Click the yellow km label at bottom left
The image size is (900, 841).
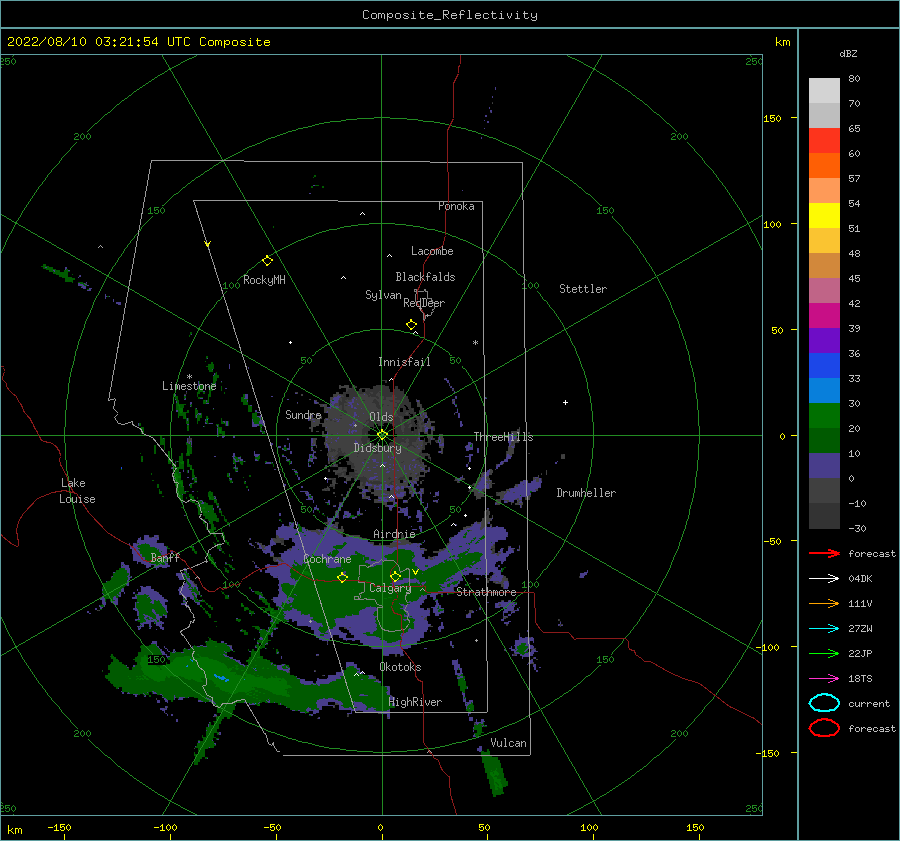14,830
